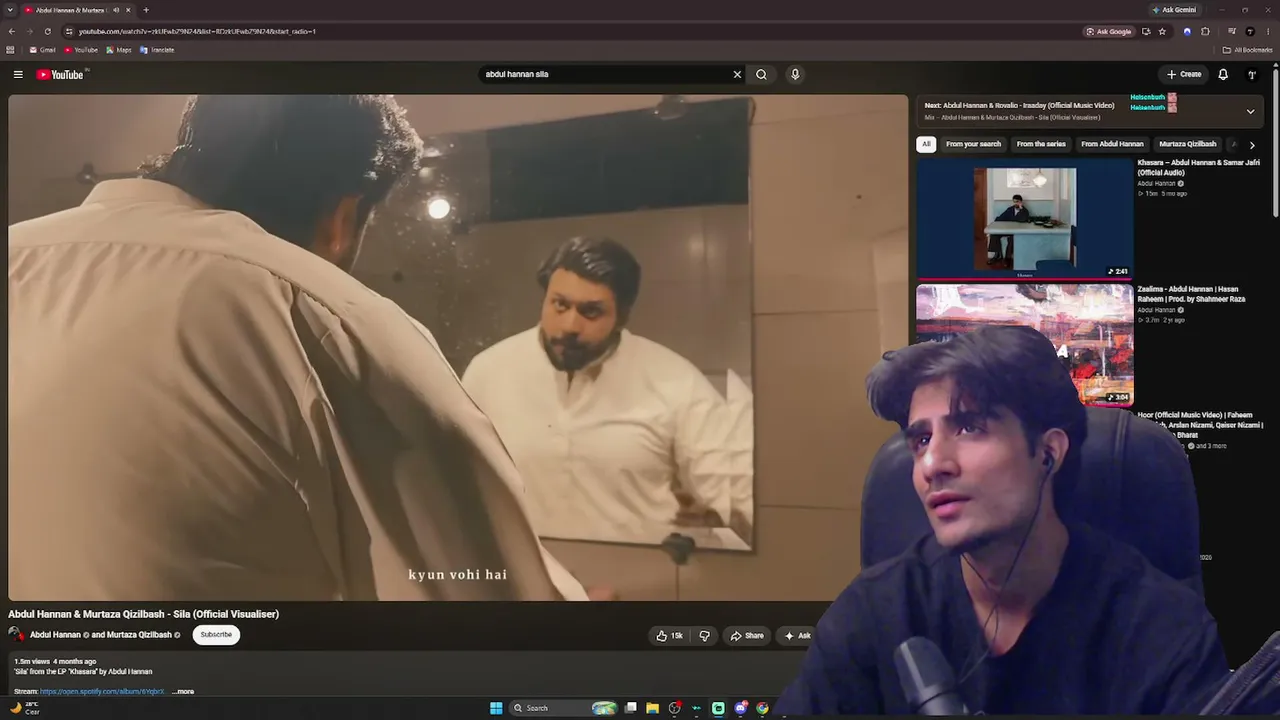Open the All Bookmarks folder
Image resolution: width=1280 pixels, height=720 pixels.
pos(1247,50)
